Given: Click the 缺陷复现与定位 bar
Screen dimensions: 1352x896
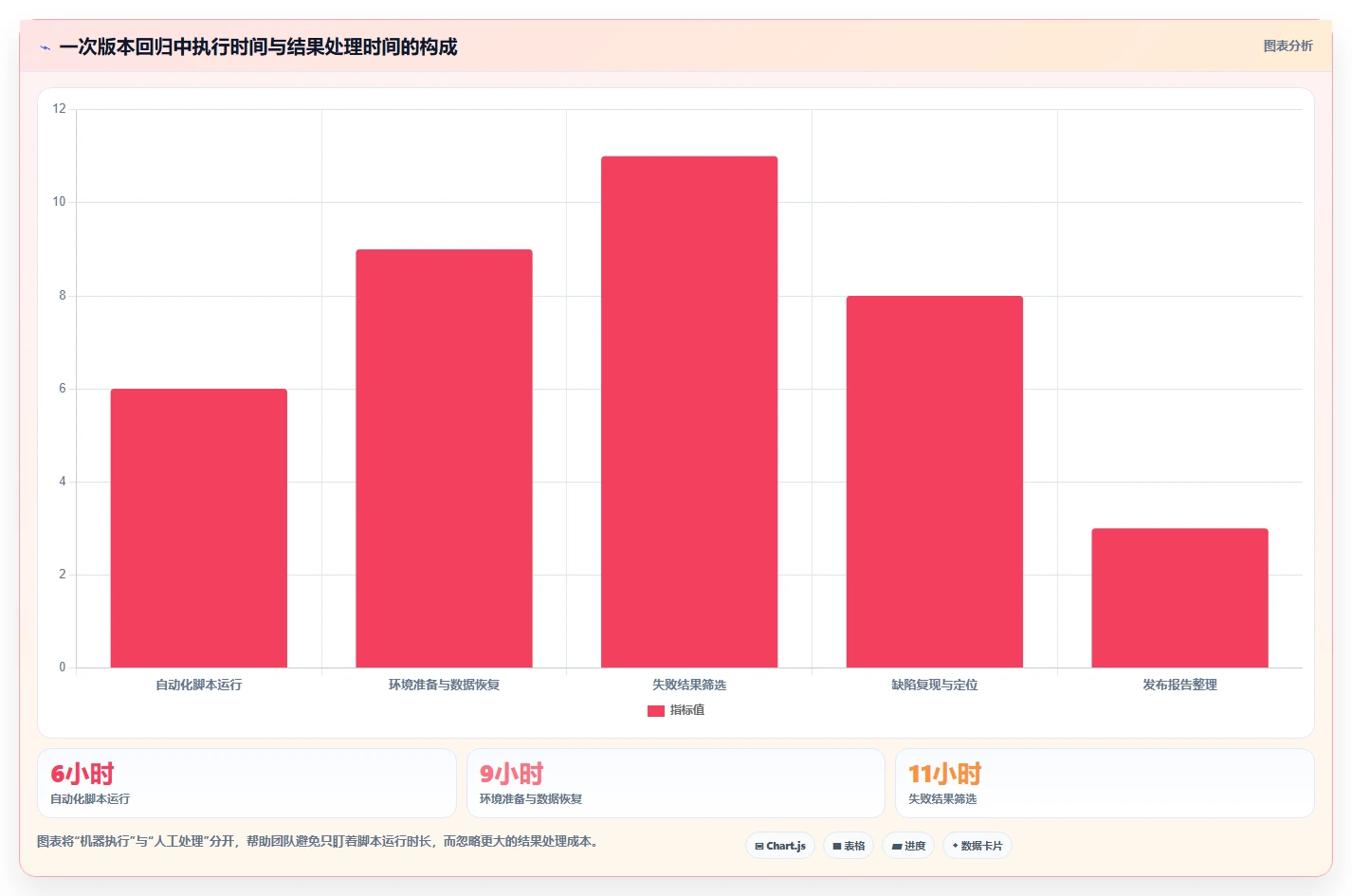Looking at the screenshot, I should (x=935, y=482).
